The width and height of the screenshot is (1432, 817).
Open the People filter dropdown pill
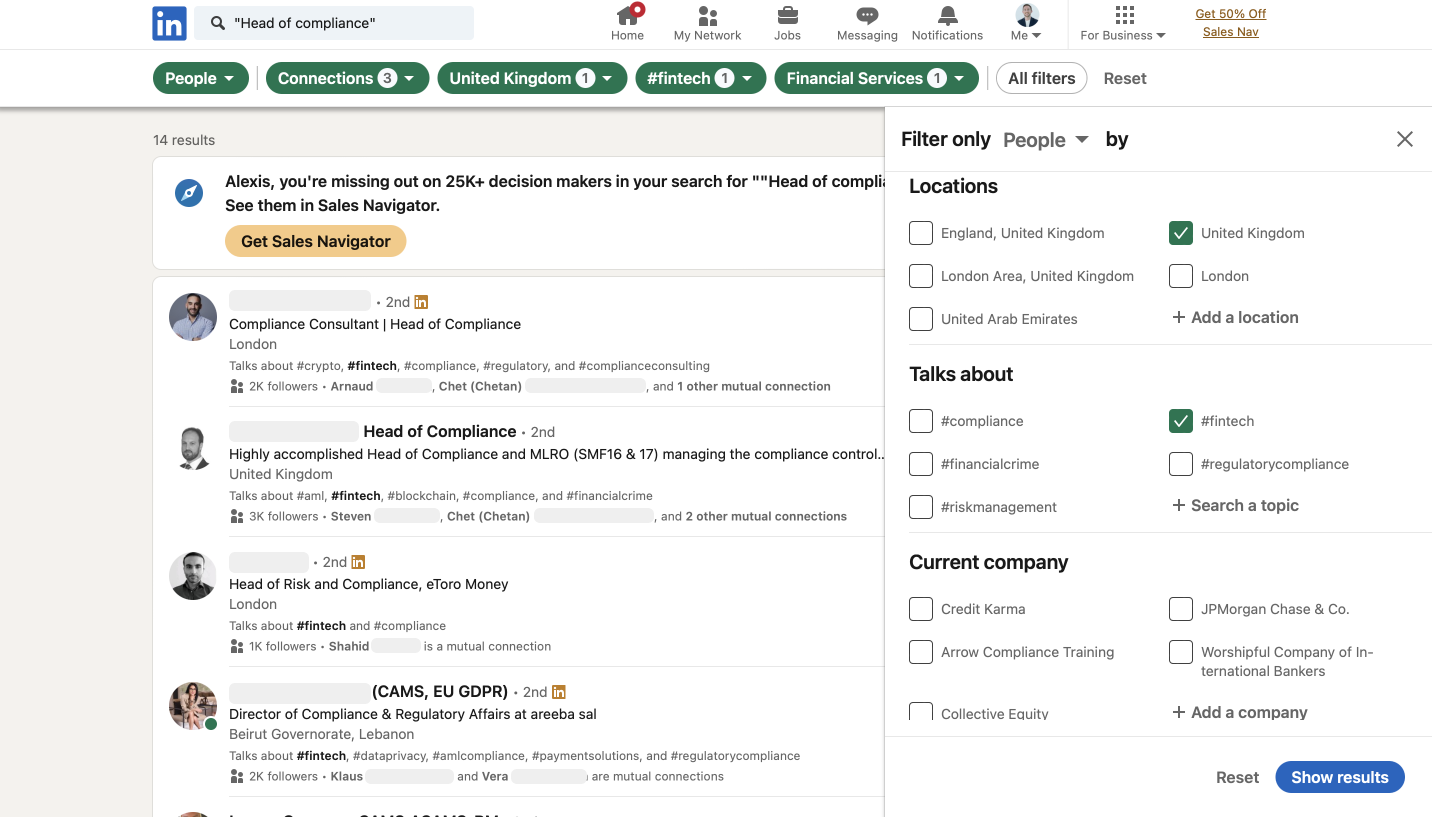(200, 78)
